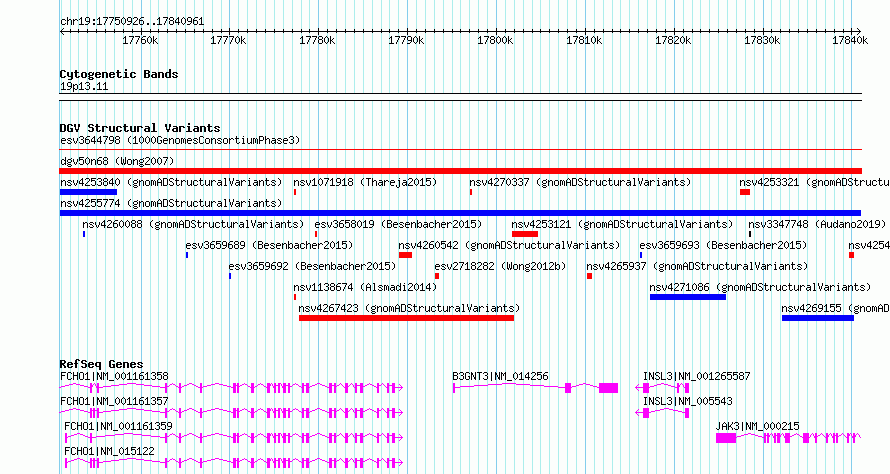The width and height of the screenshot is (890, 474).
Task: Select the dgv50n68 Wong2007 red variant bar
Action: [x=461, y=171]
